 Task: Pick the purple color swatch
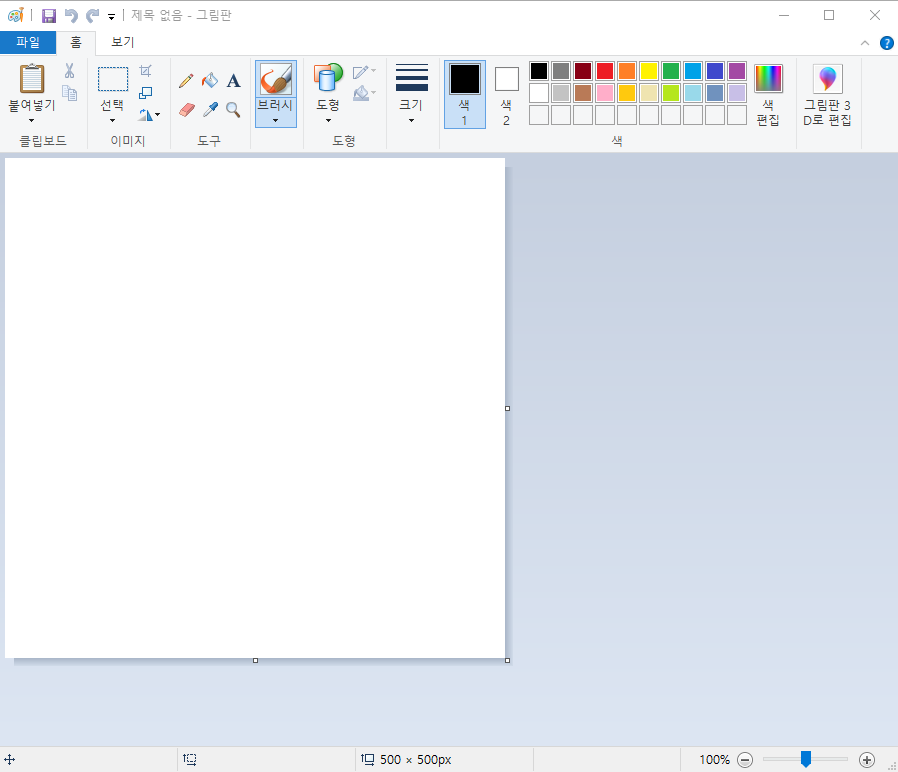tap(736, 70)
